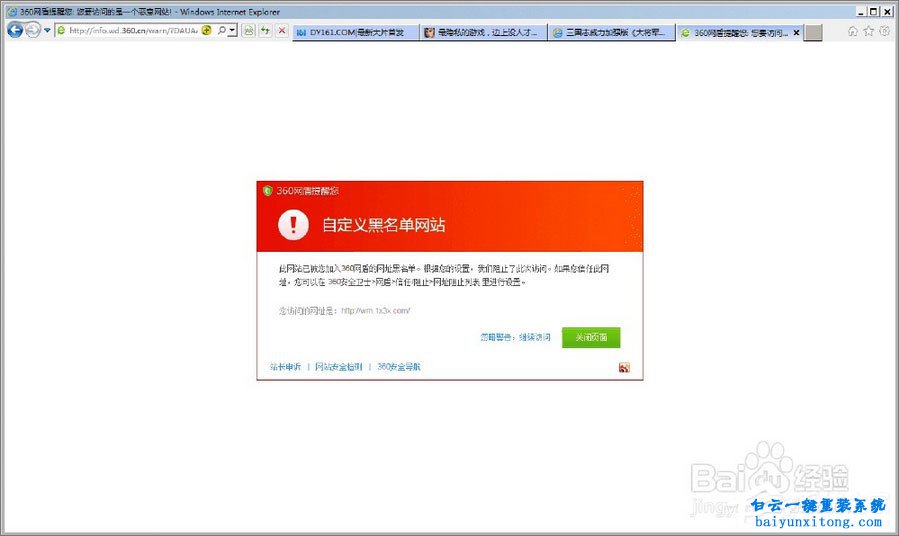Screen dimensions: 899x536
Task: Click the compatibility view icon
Action: coord(248,31)
